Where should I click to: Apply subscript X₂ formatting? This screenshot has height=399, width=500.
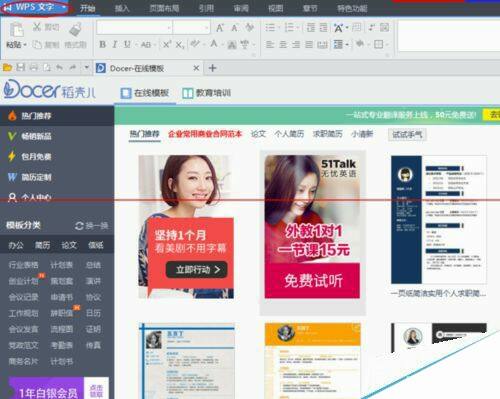pos(180,45)
